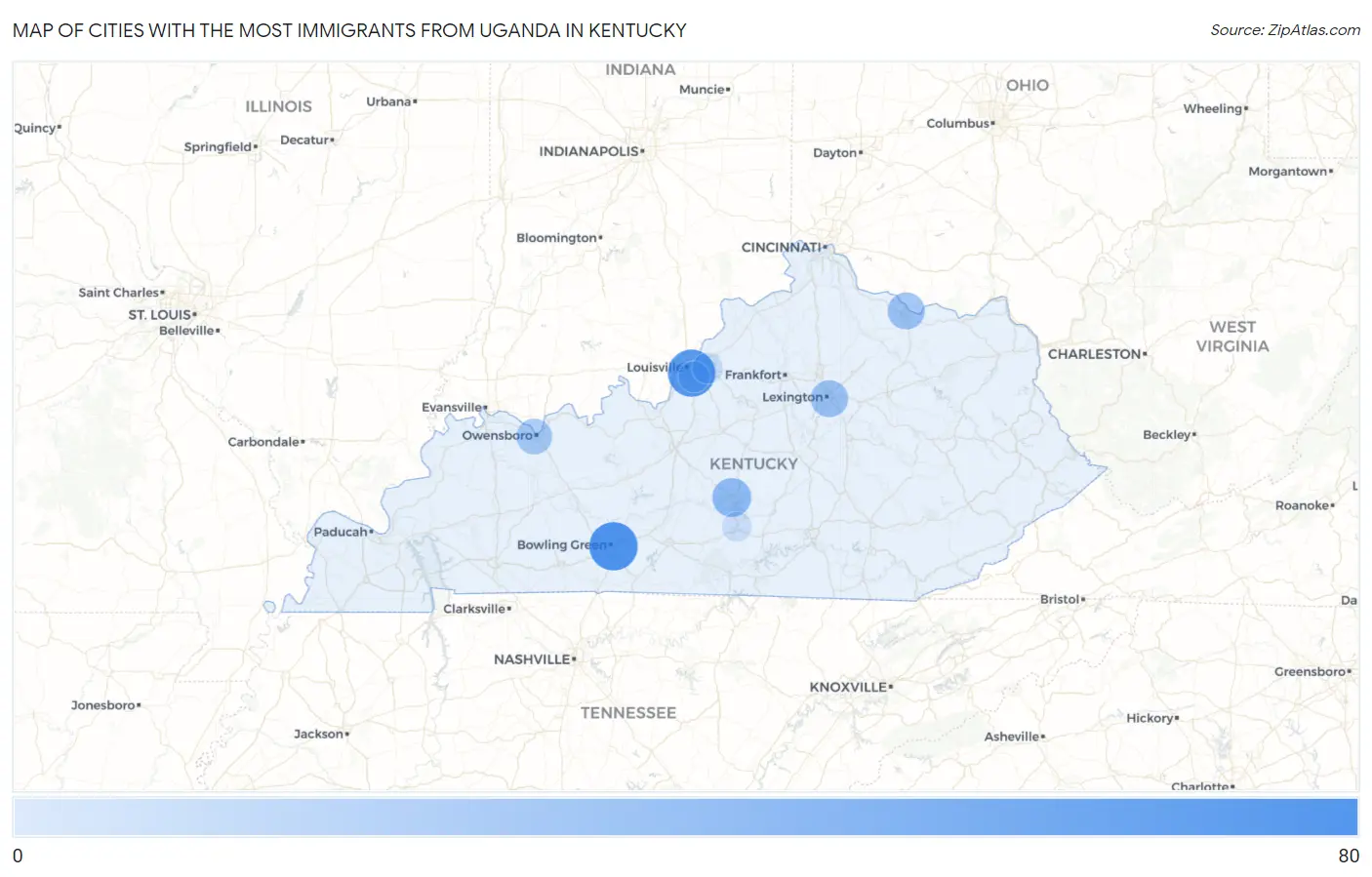
Task: Click the ST. LOUIS city label
Action: tap(160, 314)
